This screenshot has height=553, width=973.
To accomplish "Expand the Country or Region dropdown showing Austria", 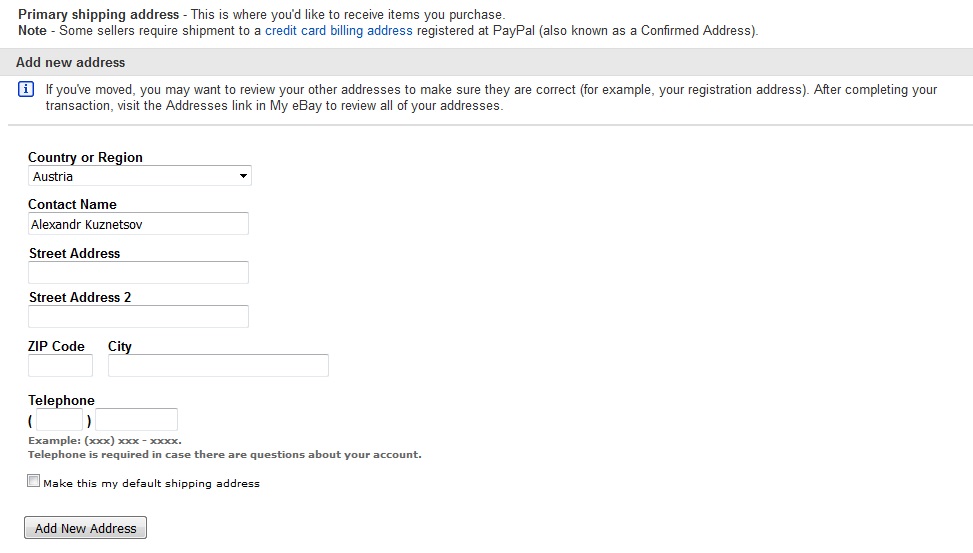I will pos(140,176).
